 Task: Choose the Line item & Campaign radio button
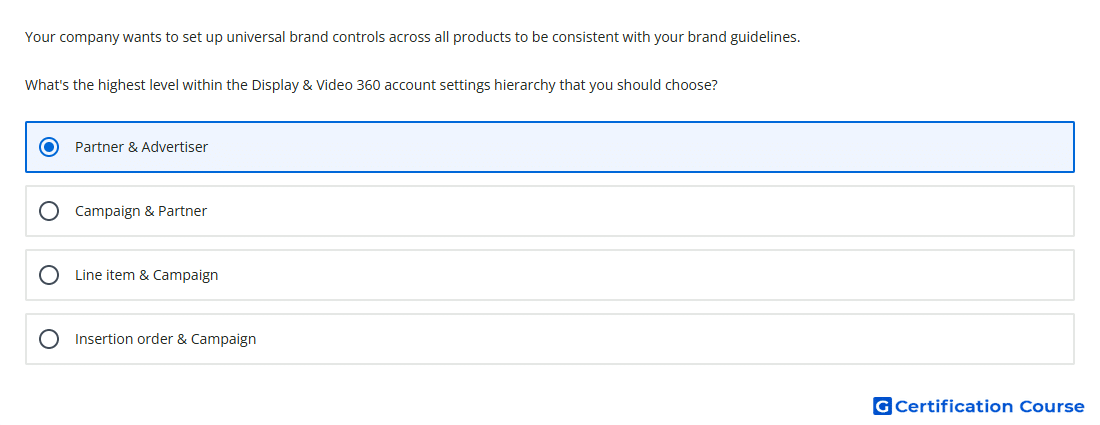tap(49, 275)
